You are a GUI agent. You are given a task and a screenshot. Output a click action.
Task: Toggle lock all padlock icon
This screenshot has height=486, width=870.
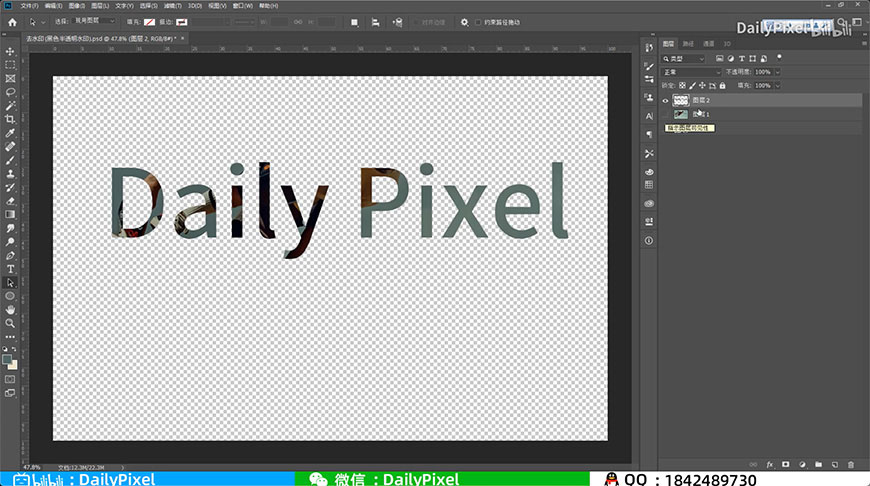(x=722, y=85)
